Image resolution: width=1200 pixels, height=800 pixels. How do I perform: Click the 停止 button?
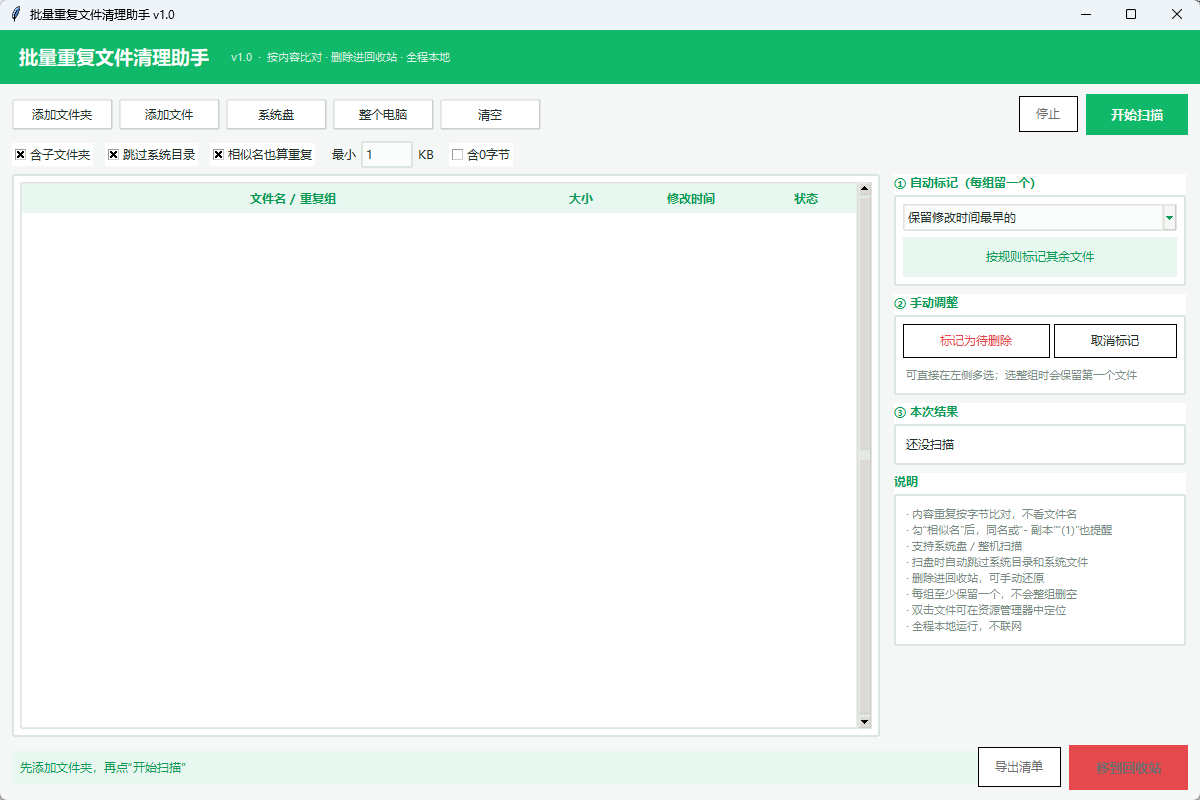pyautogui.click(x=1048, y=114)
